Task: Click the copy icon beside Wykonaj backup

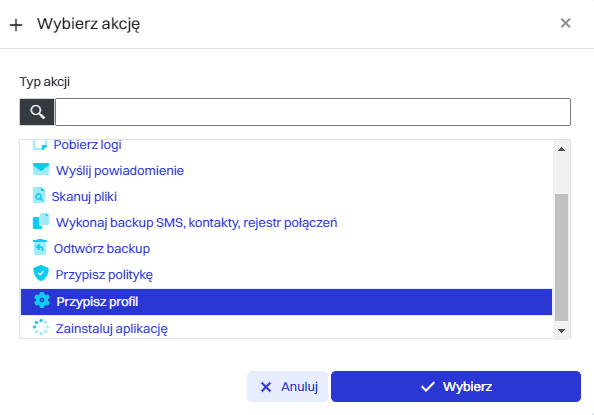Action: [x=41, y=221]
